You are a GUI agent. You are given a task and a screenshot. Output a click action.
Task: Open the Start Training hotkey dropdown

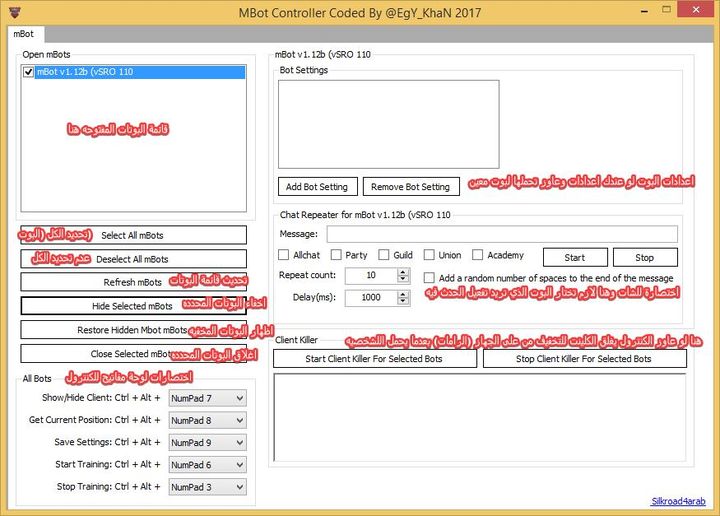click(208, 465)
